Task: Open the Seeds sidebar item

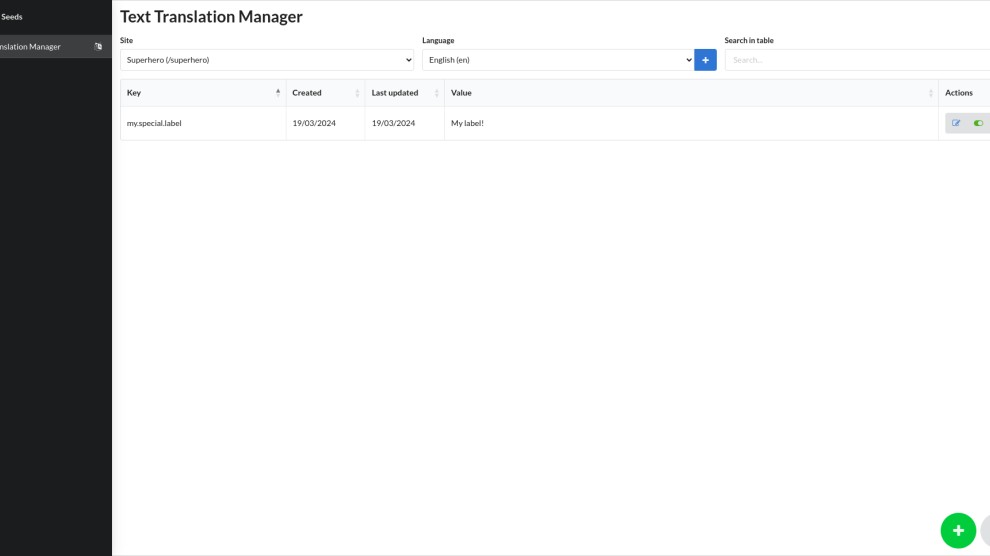Action: [x=11, y=17]
